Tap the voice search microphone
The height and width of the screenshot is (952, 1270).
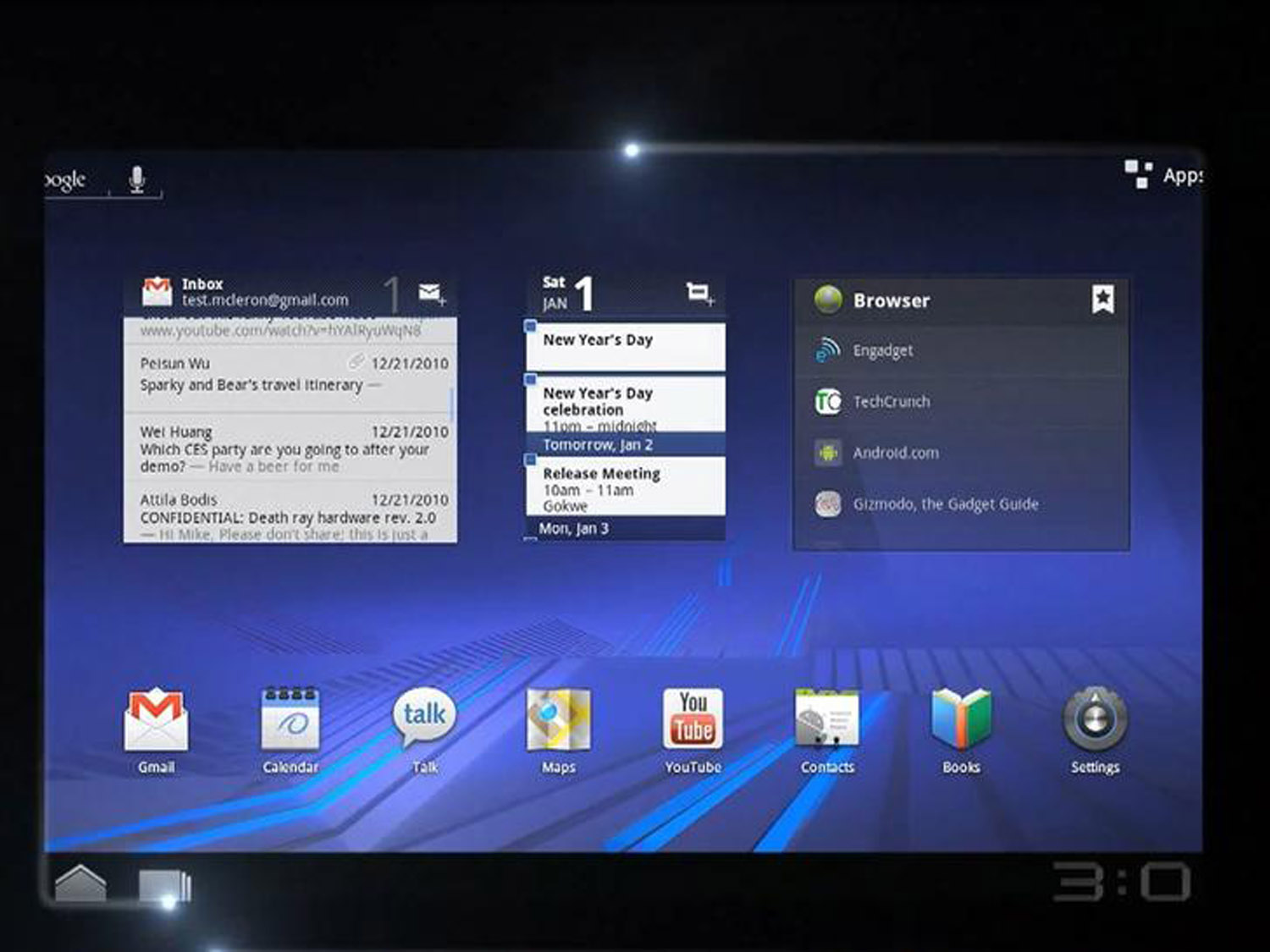point(136,179)
